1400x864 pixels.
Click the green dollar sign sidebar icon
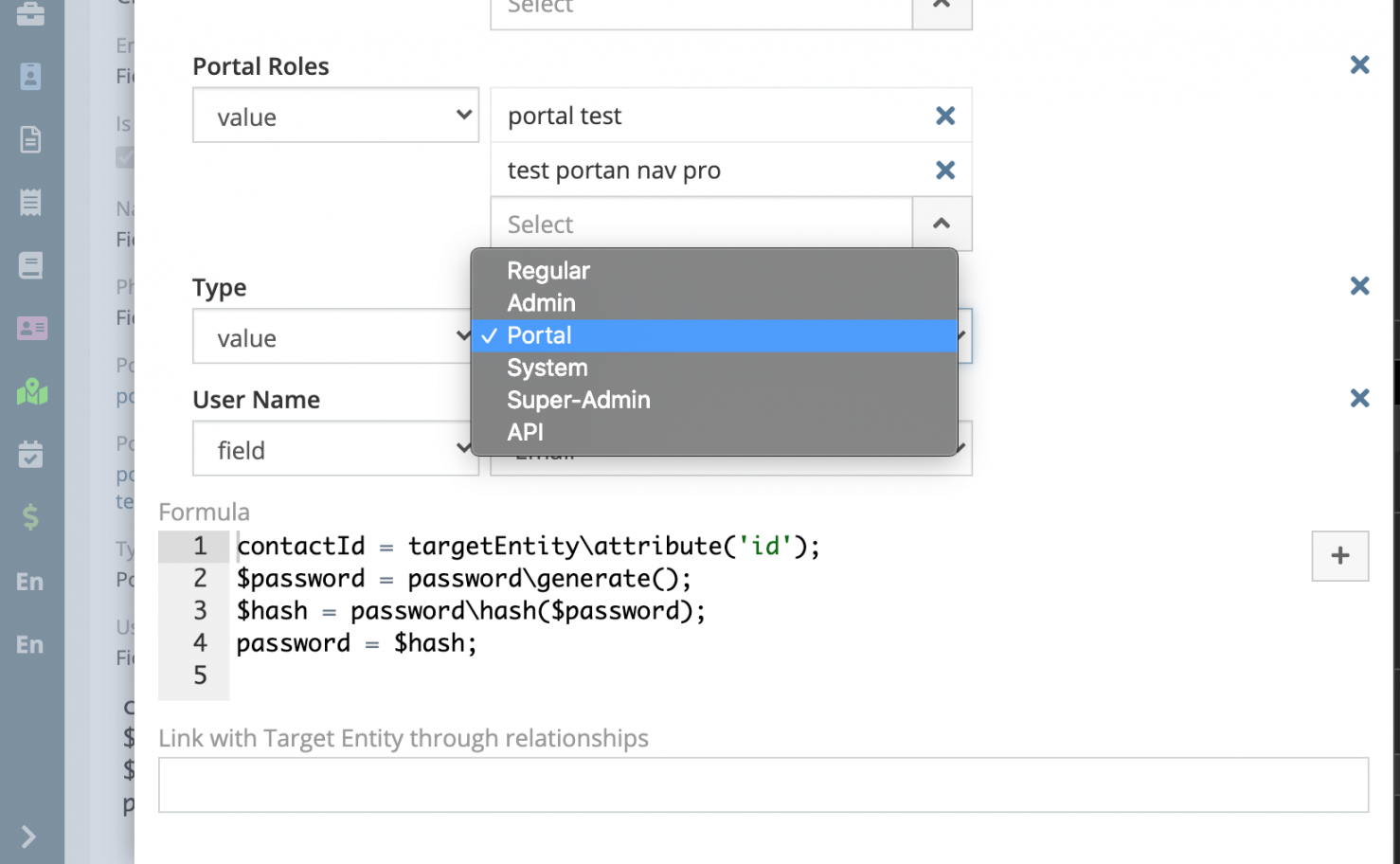[x=30, y=517]
